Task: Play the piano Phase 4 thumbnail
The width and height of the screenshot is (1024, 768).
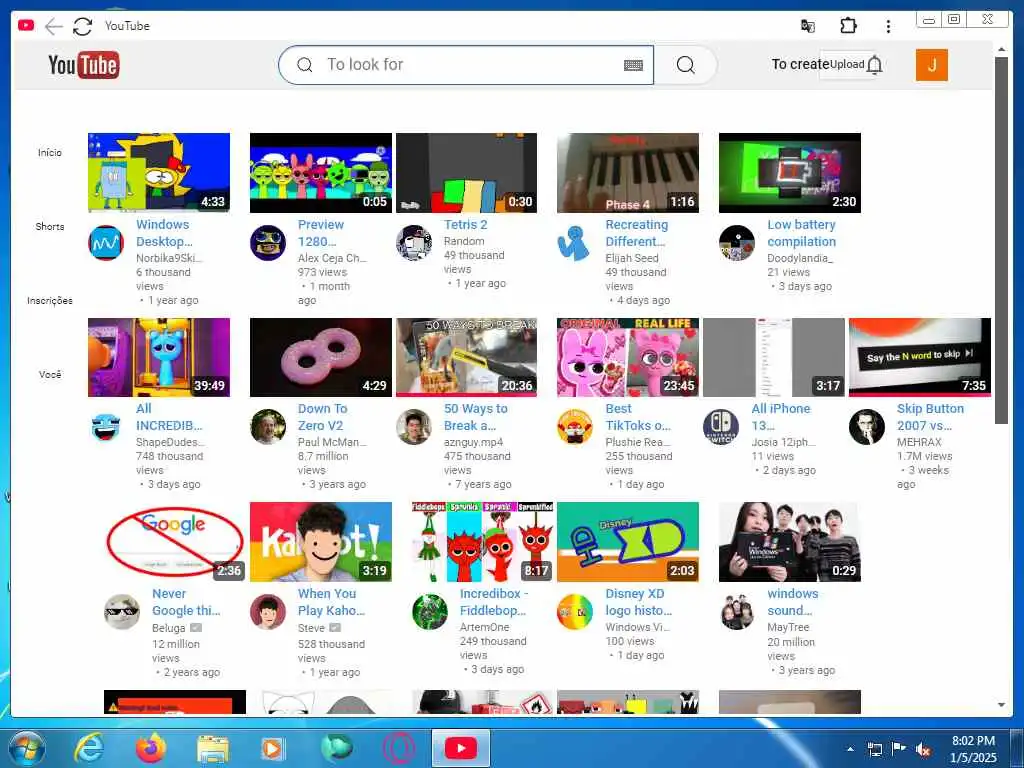Action: 628,173
